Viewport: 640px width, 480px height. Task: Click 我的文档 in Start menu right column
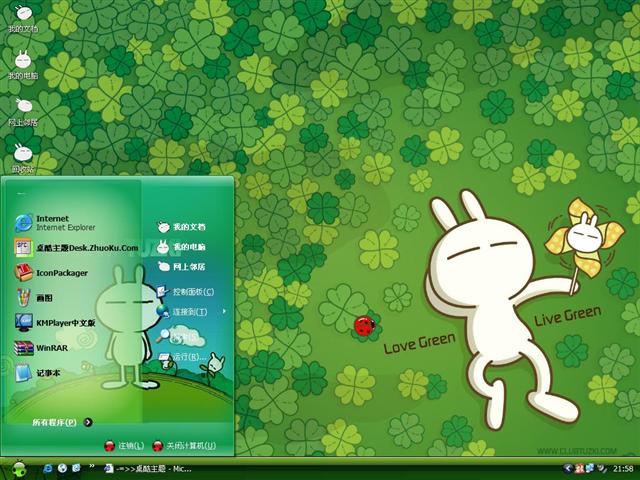coord(181,227)
